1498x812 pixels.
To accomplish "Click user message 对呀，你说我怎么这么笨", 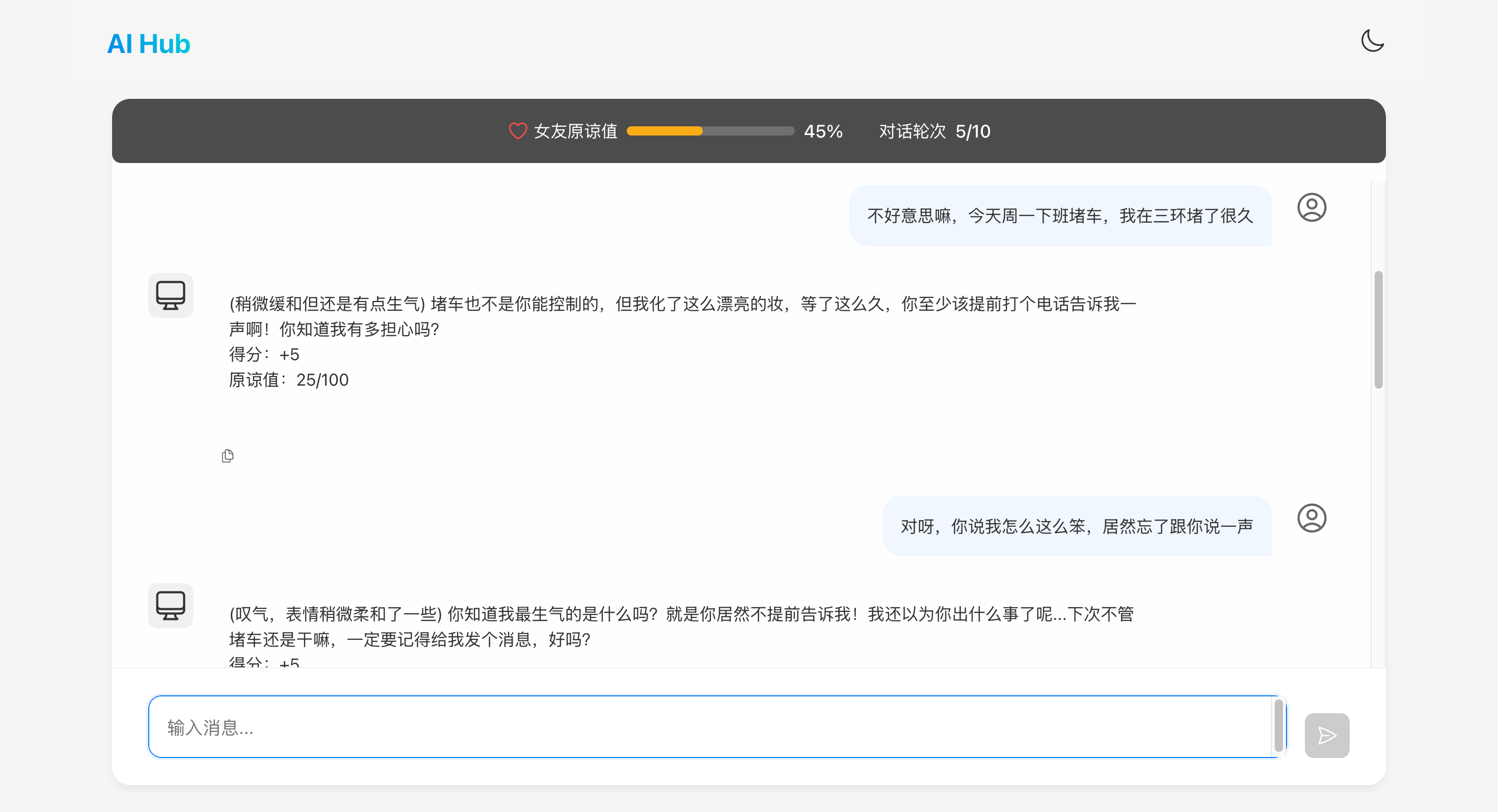I will (x=1077, y=527).
